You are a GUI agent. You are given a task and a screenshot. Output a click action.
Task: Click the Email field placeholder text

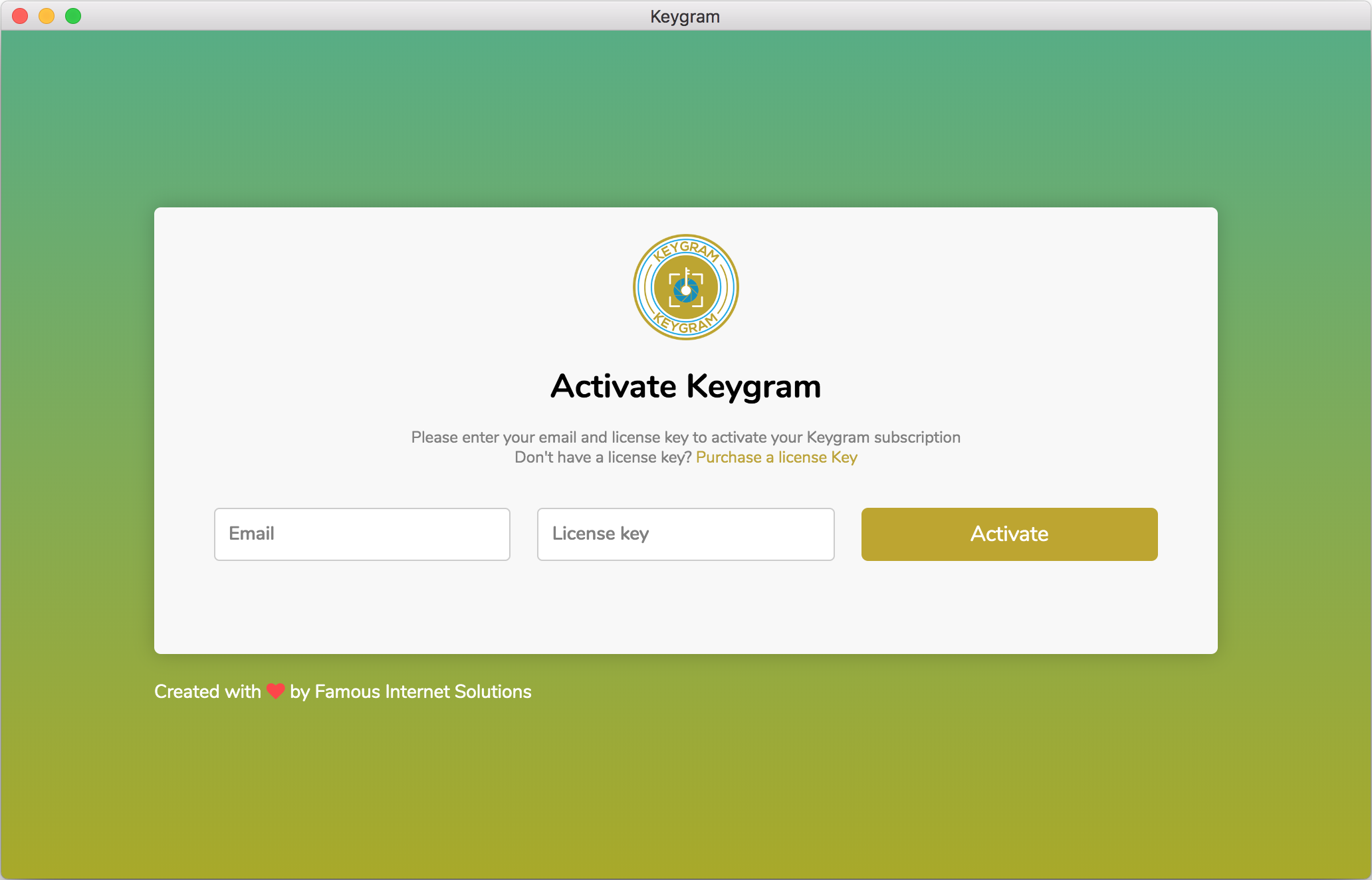tap(251, 534)
